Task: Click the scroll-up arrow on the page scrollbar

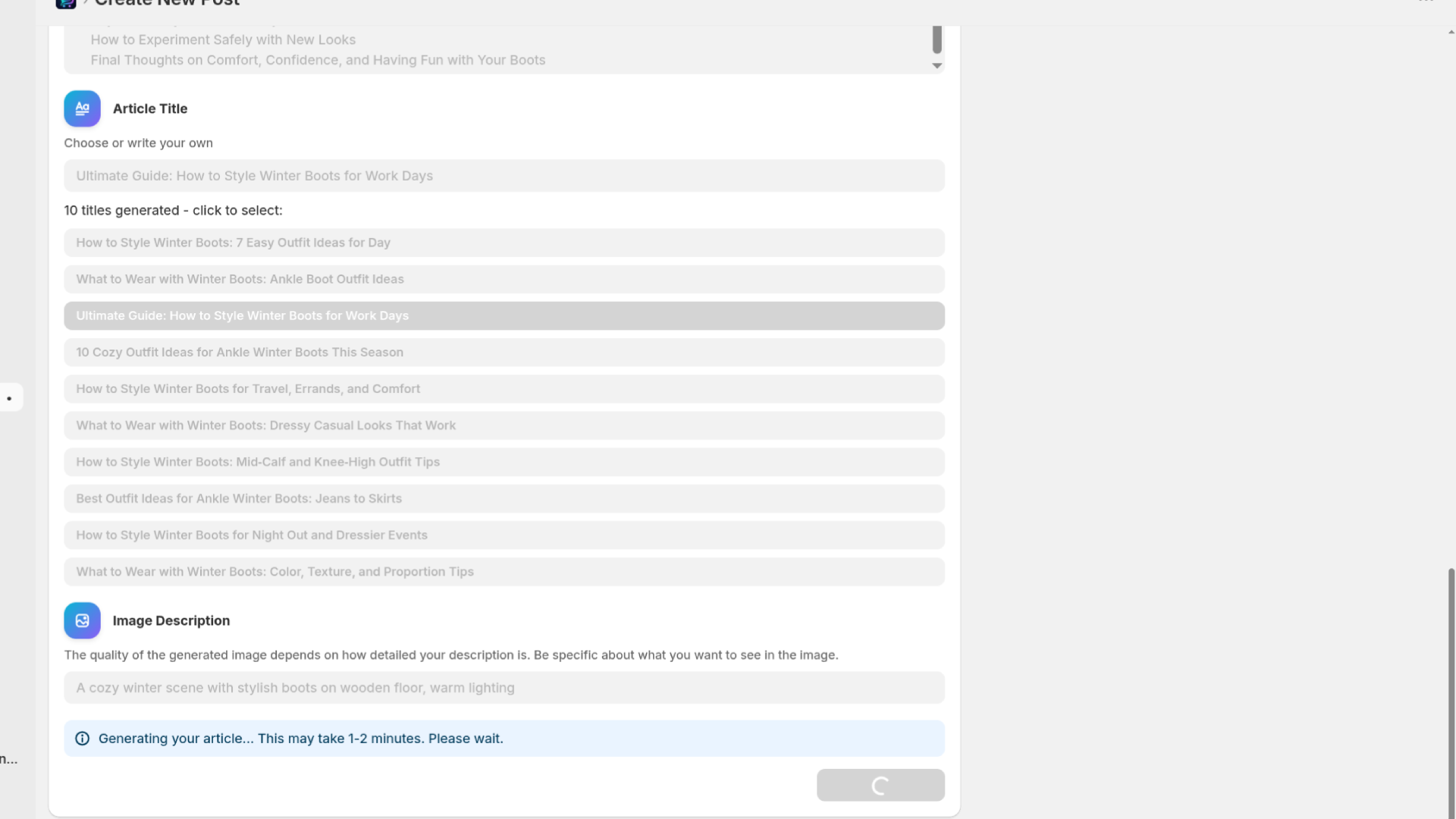Action: [x=1449, y=31]
